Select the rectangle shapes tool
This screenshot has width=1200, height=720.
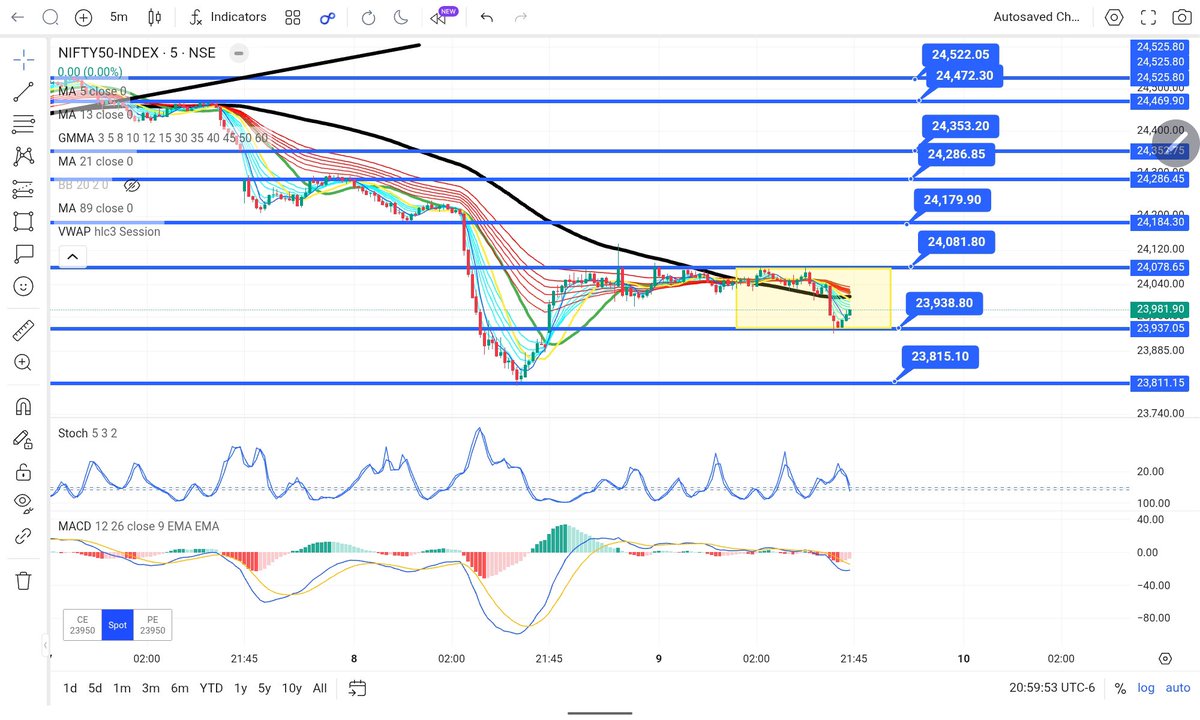(23, 221)
